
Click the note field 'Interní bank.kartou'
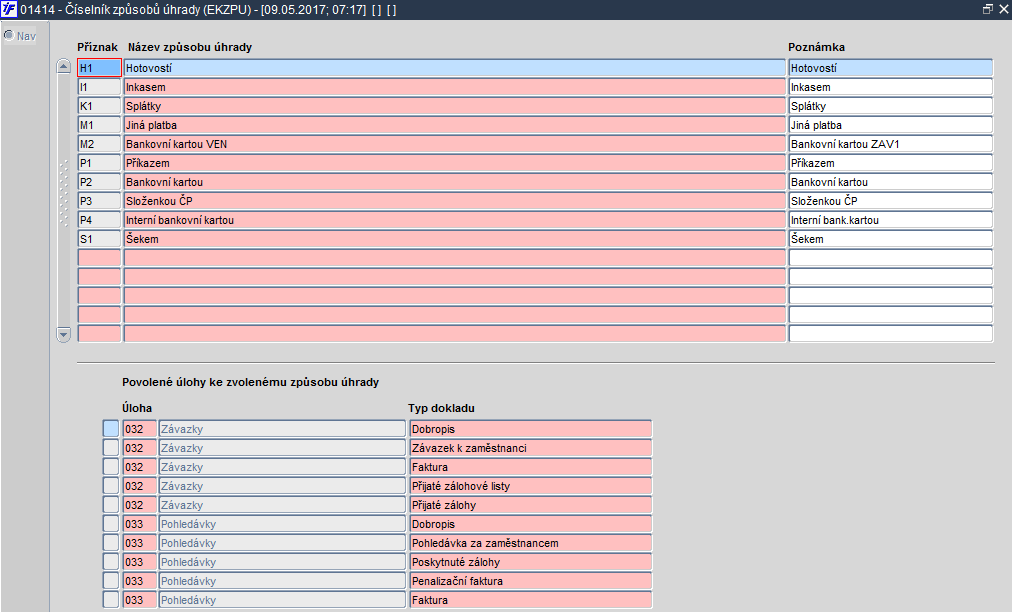(x=891, y=219)
